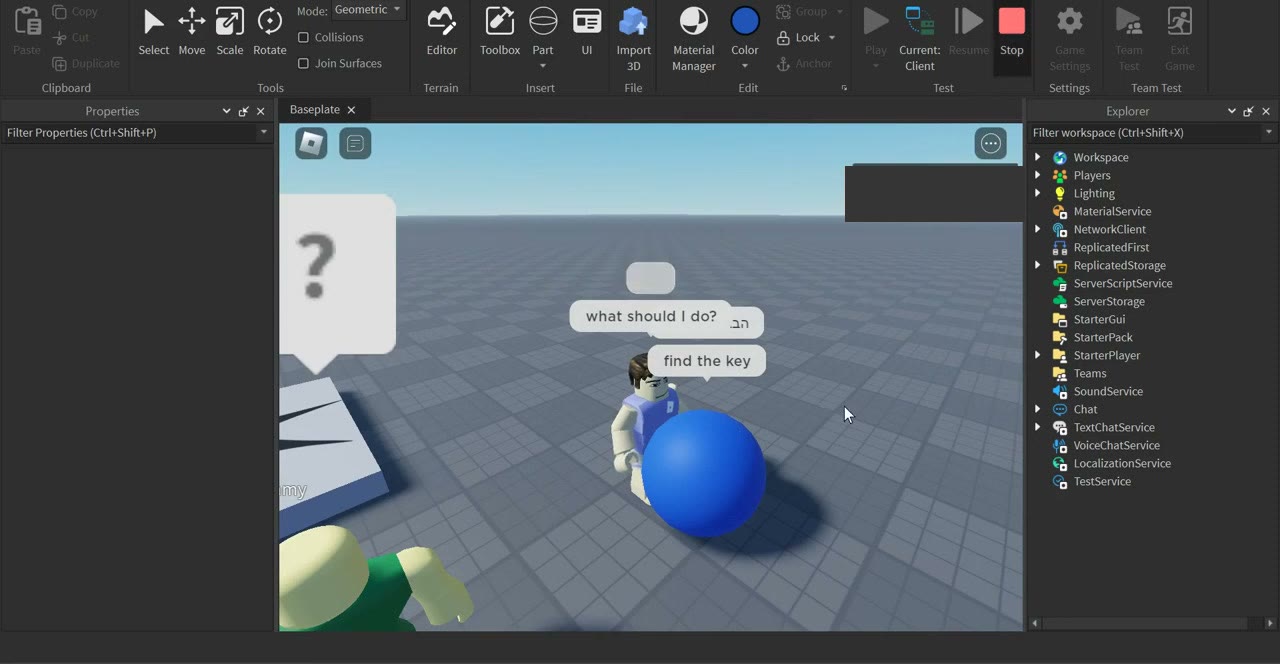The height and width of the screenshot is (664, 1280).
Task: Enable the Collisions checkbox
Action: click(304, 37)
